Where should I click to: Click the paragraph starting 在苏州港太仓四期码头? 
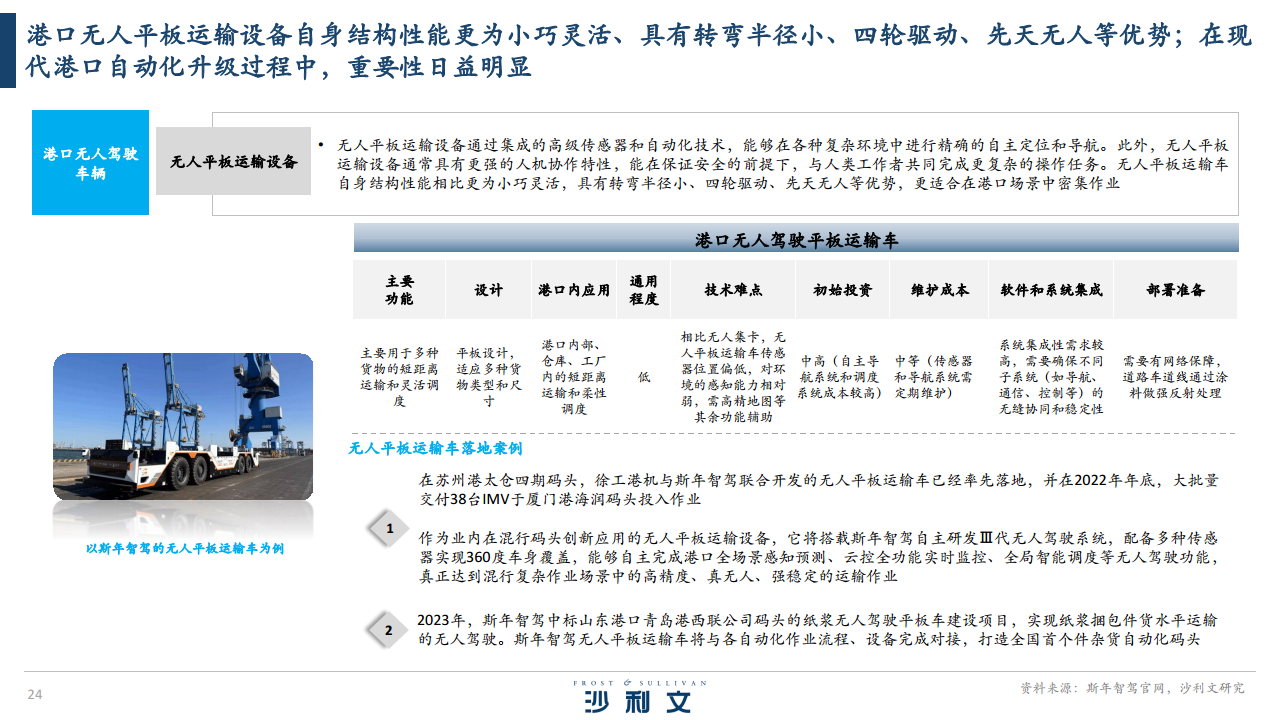coord(819,489)
